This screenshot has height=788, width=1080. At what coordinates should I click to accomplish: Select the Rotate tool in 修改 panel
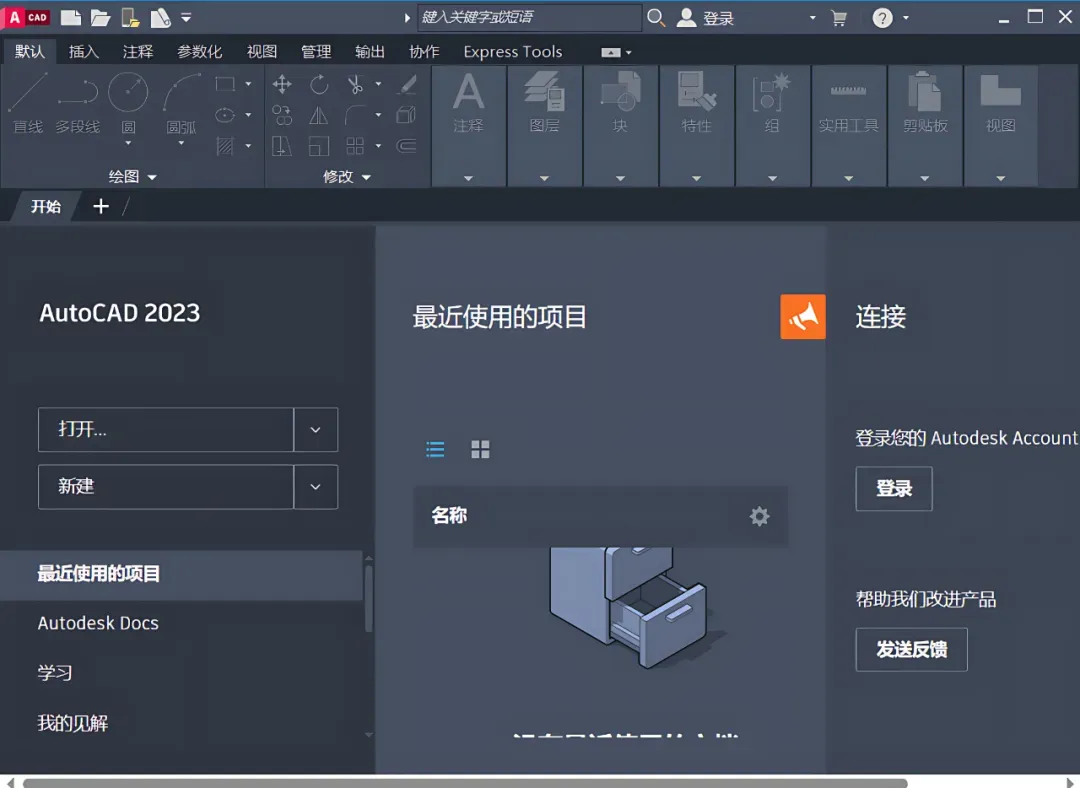[x=319, y=85]
